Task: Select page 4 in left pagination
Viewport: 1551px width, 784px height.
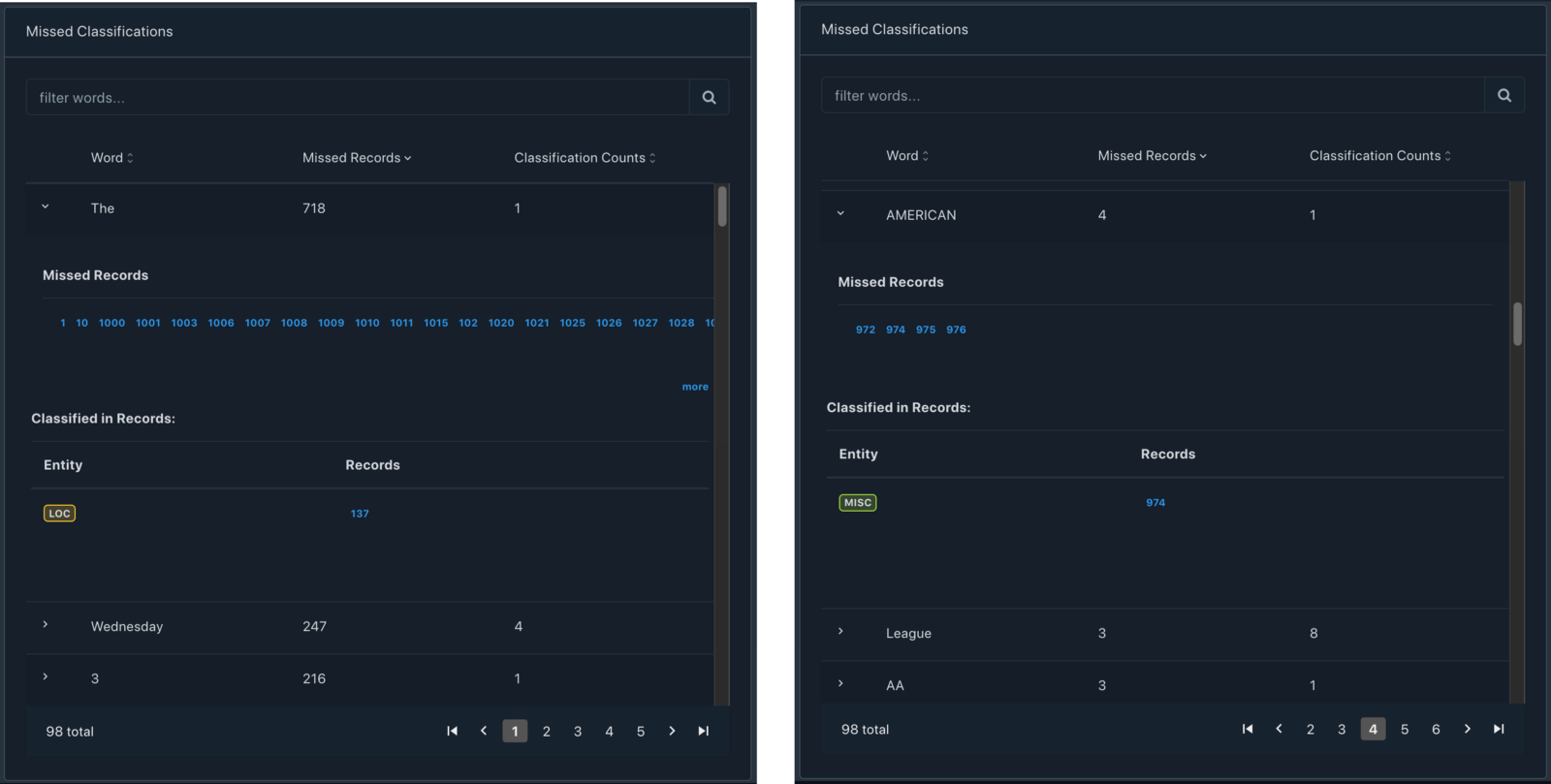Action: pos(609,731)
